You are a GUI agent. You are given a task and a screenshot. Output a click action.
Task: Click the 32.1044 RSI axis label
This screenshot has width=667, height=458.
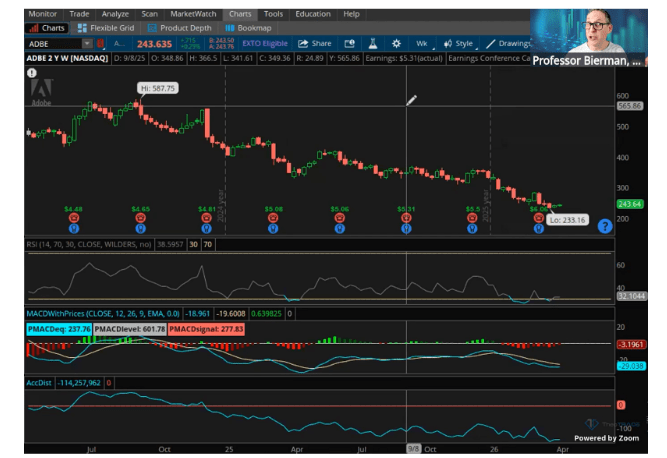[x=631, y=296]
